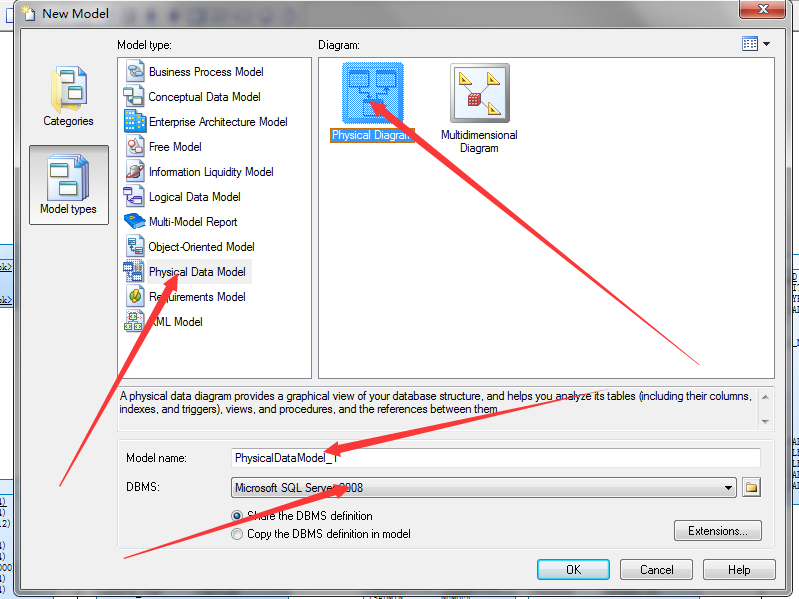Focus the Model name input field
Screen dimensions: 799x599
(495, 458)
